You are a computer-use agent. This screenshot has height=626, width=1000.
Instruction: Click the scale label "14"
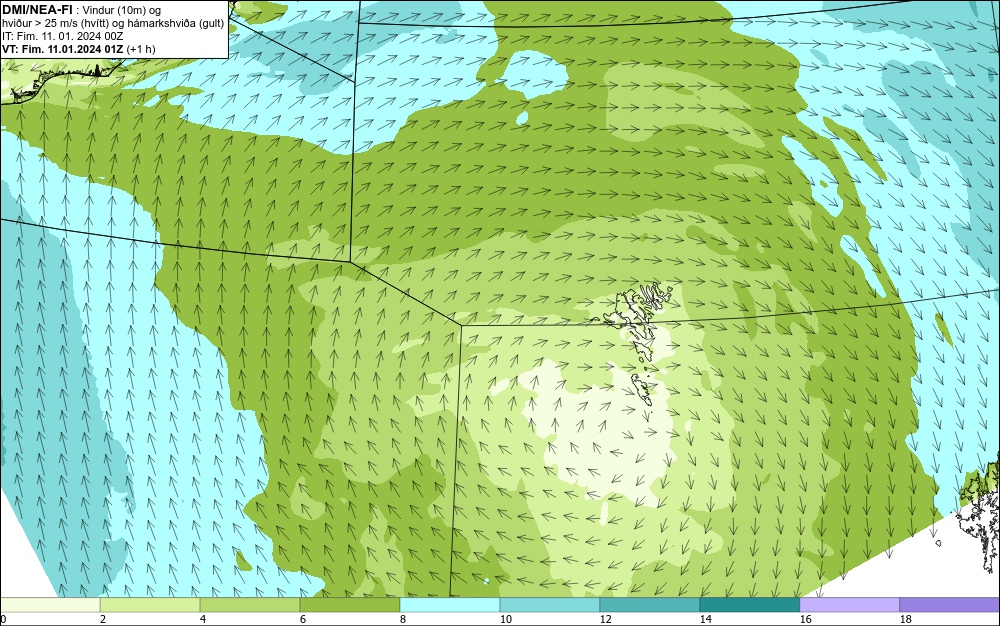tap(705, 619)
